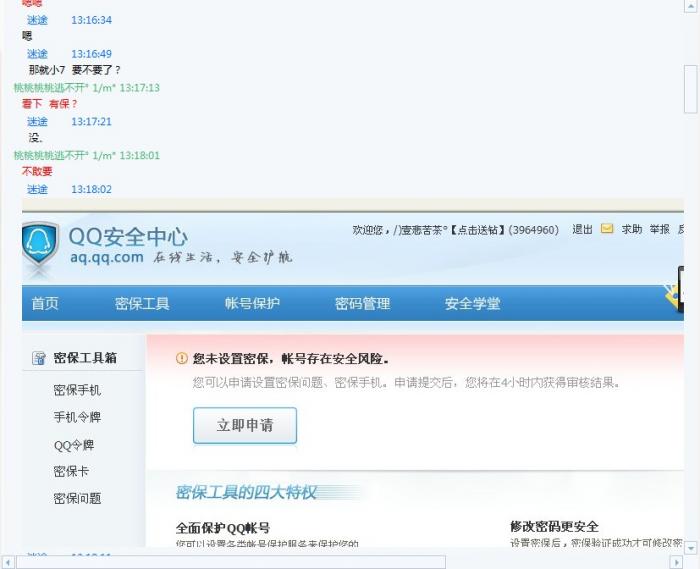Open 密保问题 sidebar entry
This screenshot has width=700, height=569.
point(77,498)
